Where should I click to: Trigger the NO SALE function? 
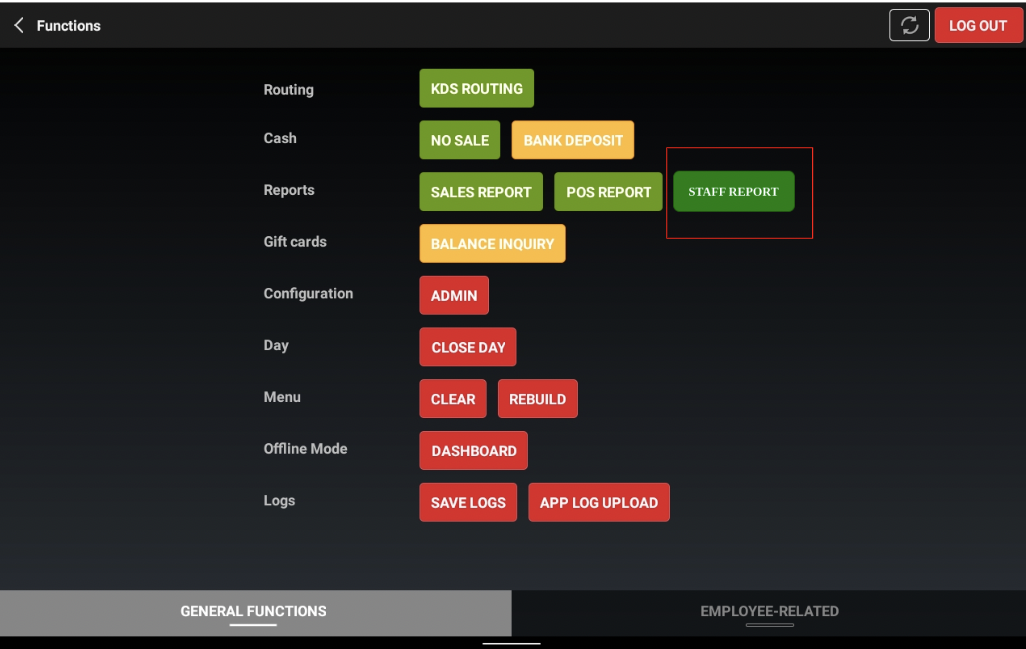(459, 140)
